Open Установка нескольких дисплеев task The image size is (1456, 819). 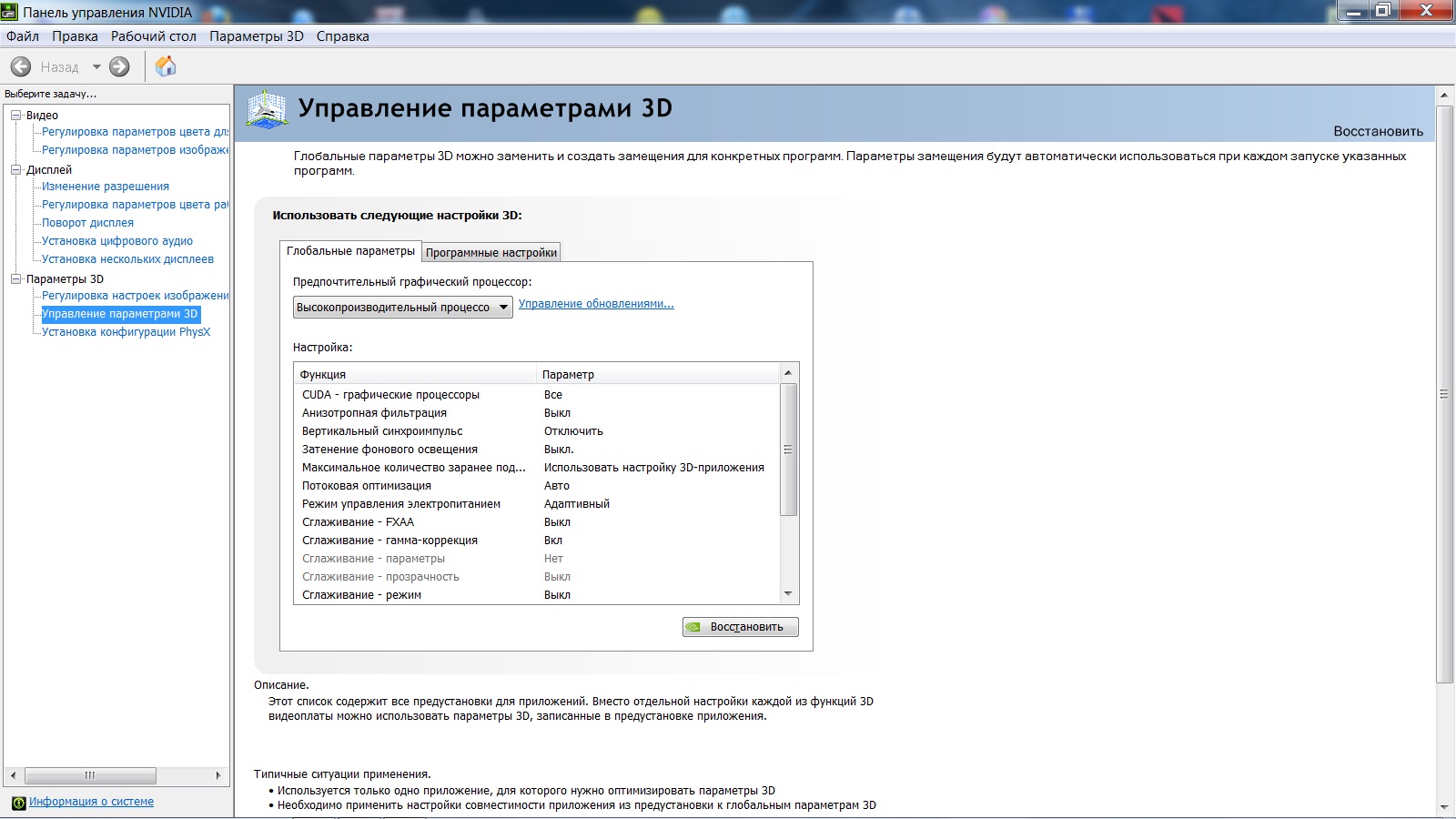127,259
